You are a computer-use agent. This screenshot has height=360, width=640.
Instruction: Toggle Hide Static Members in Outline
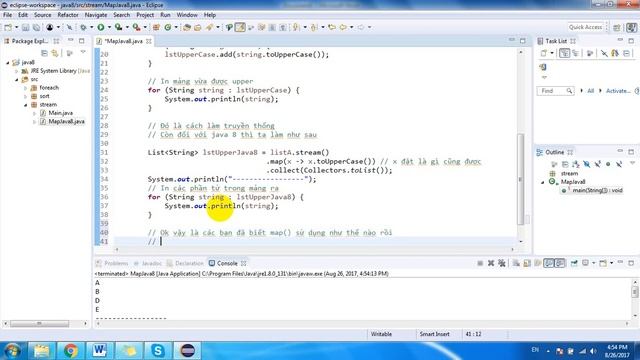(597, 164)
